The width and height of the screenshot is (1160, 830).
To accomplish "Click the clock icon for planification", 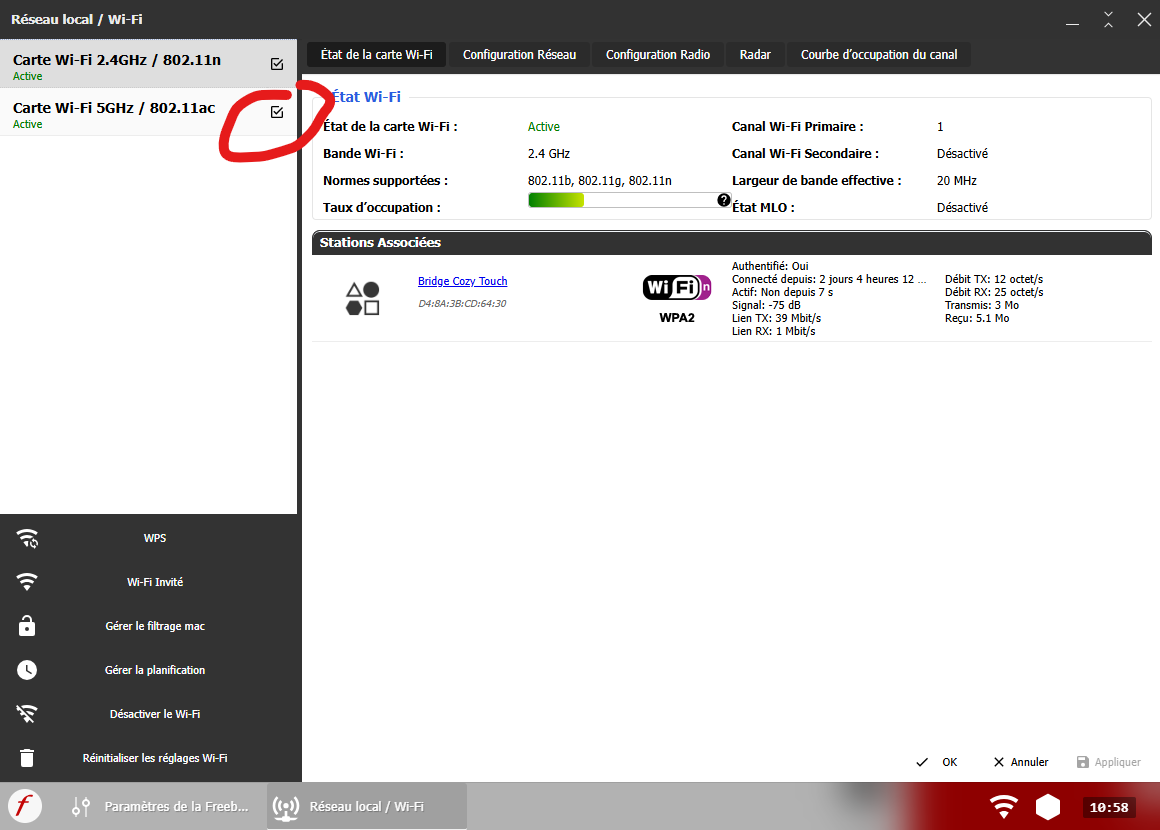I will pos(27,670).
